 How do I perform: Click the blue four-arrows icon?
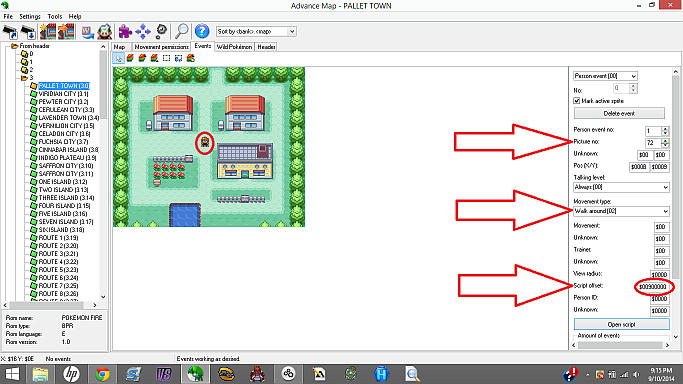point(143,31)
